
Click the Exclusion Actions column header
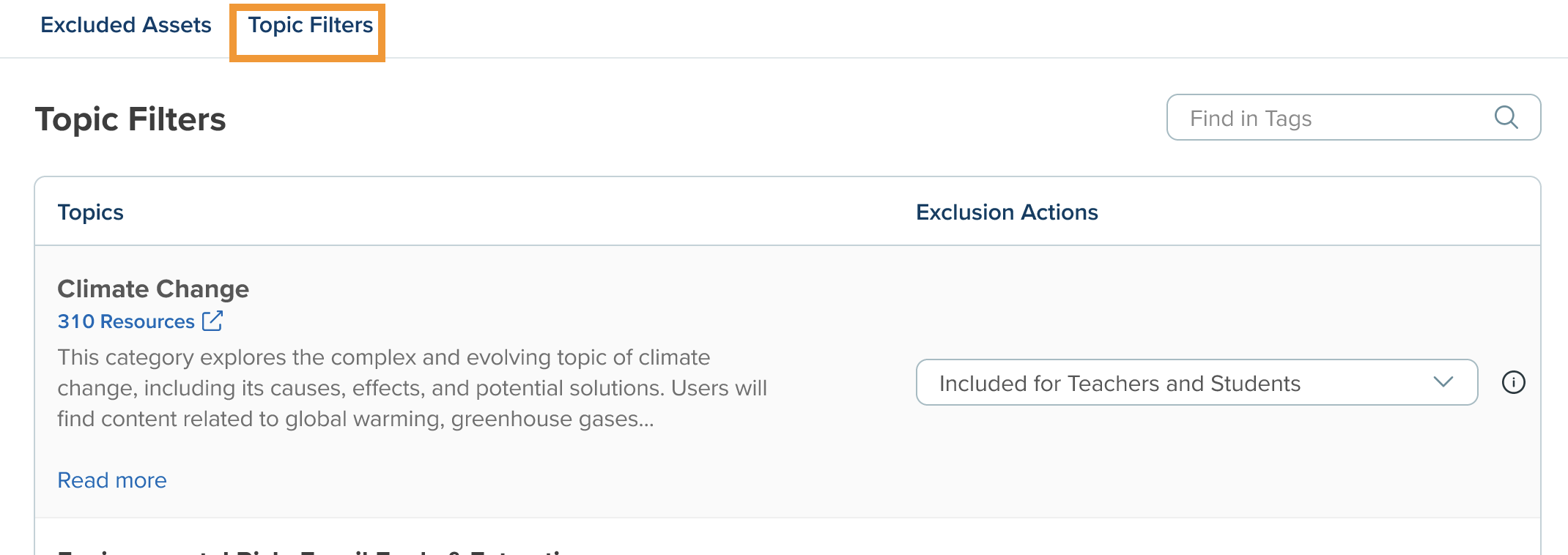1007,212
